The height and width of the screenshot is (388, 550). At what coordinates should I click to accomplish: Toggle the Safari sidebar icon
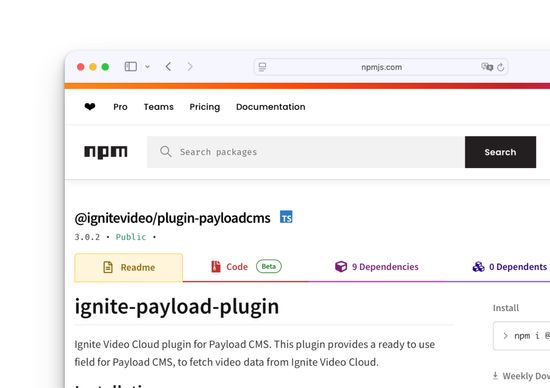pos(130,66)
